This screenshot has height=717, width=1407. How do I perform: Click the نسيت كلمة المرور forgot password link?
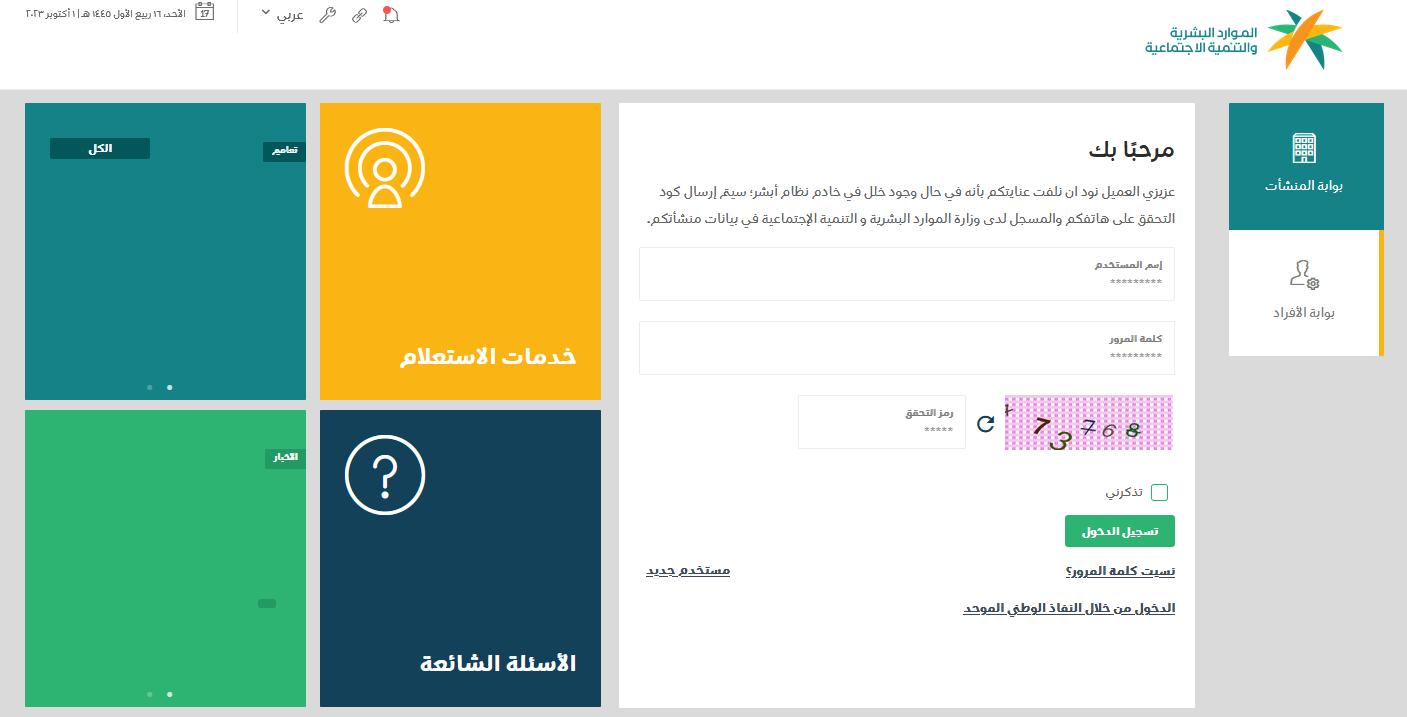point(1120,571)
